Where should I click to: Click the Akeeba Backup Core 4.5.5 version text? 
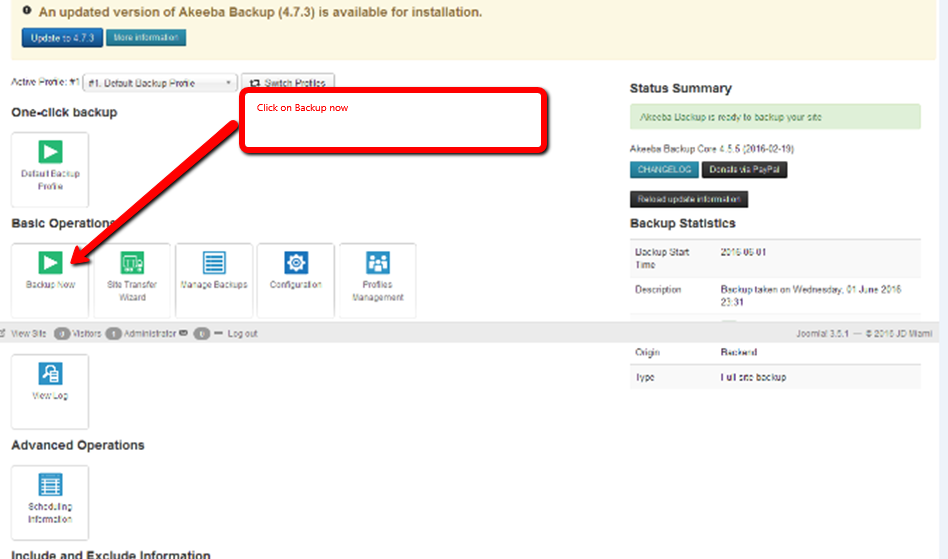pyautogui.click(x=712, y=149)
